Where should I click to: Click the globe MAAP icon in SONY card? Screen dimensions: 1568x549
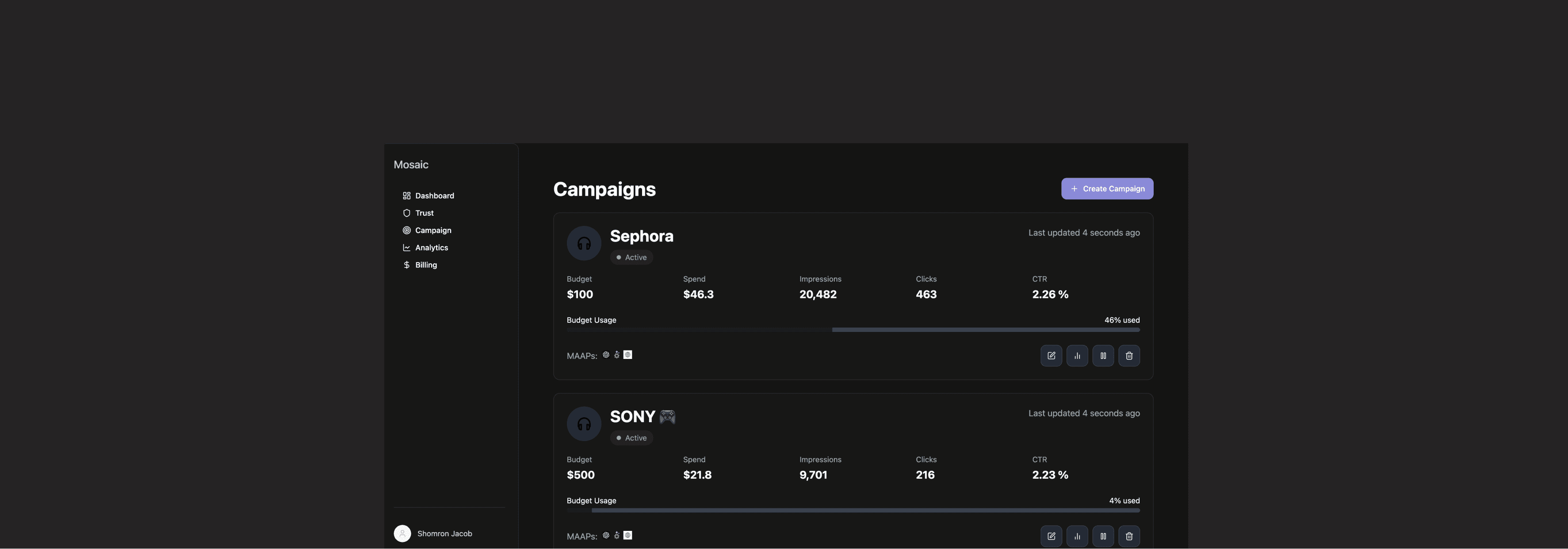(x=627, y=536)
